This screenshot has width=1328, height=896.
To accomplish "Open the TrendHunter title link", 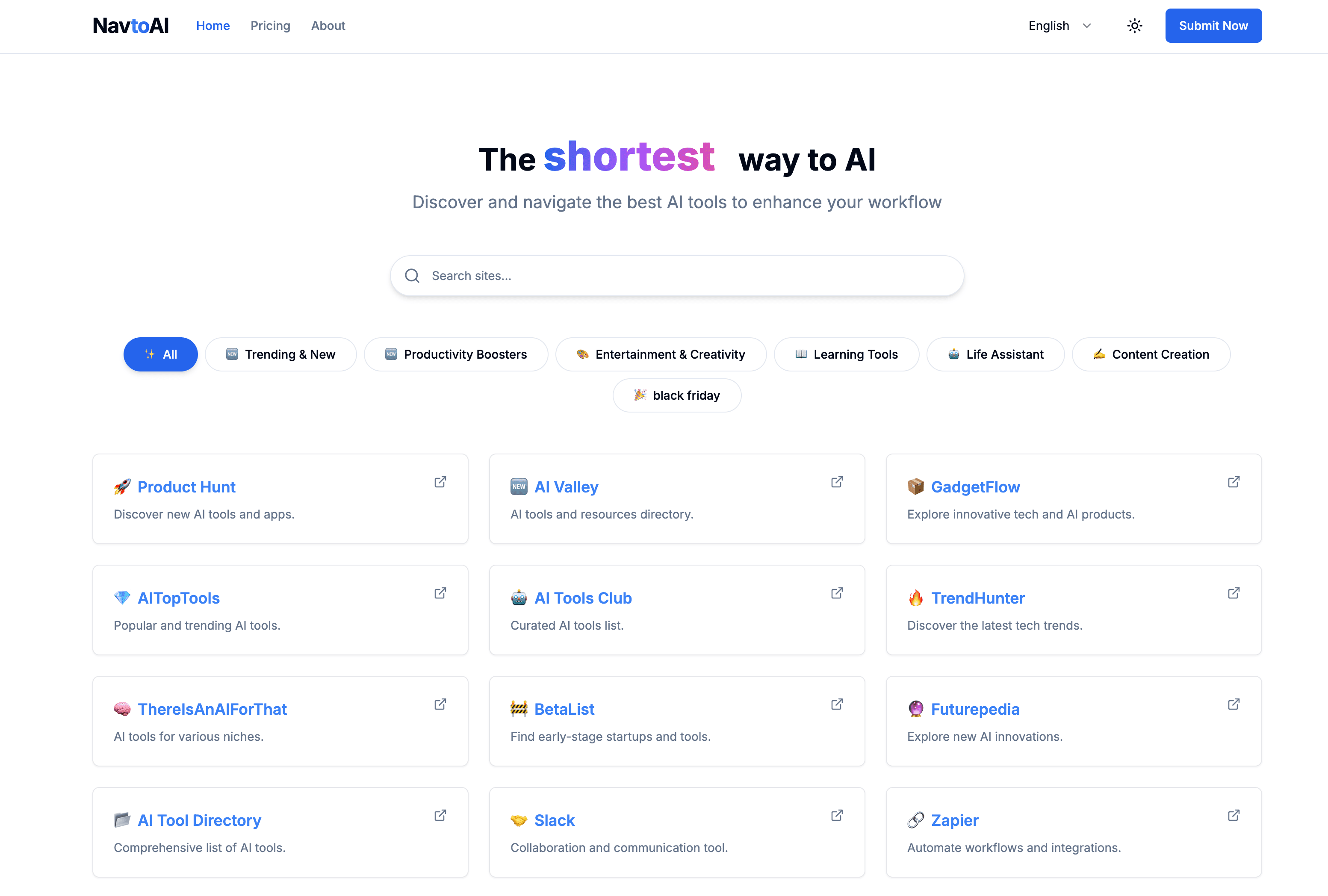I will (978, 598).
